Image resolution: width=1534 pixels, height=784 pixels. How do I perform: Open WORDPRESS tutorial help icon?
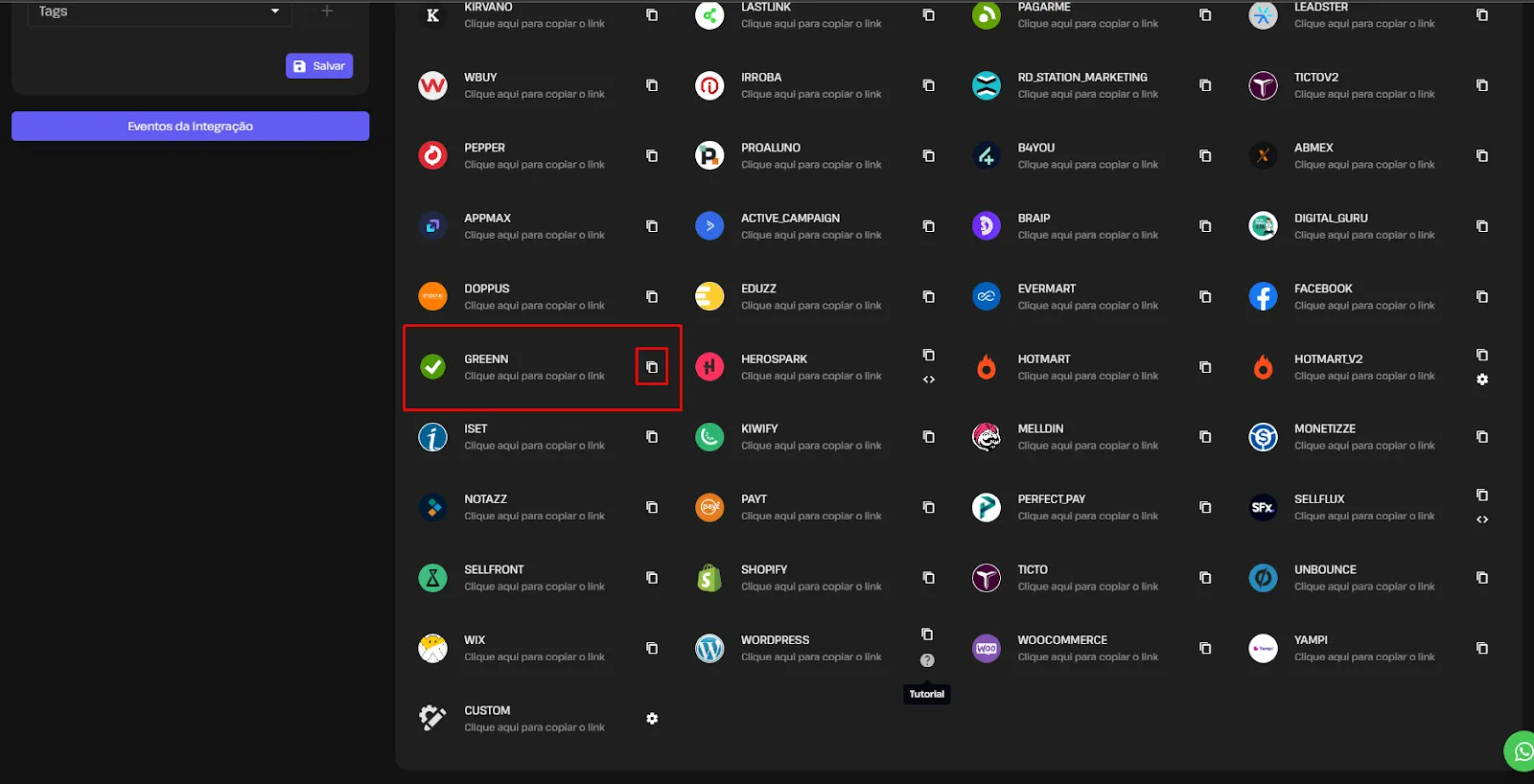point(927,660)
